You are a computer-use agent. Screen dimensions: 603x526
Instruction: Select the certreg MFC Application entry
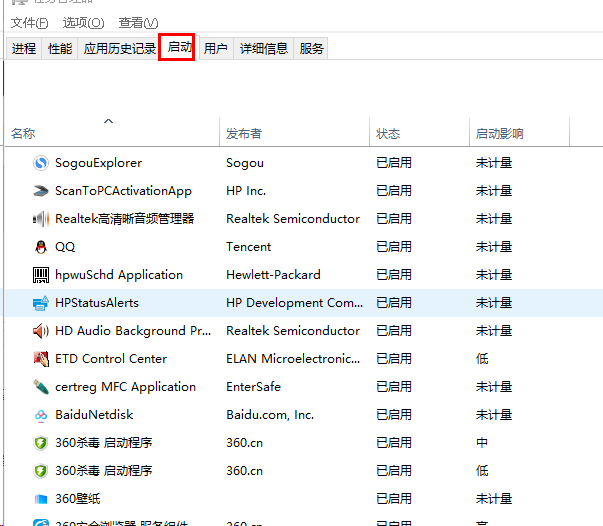125,387
